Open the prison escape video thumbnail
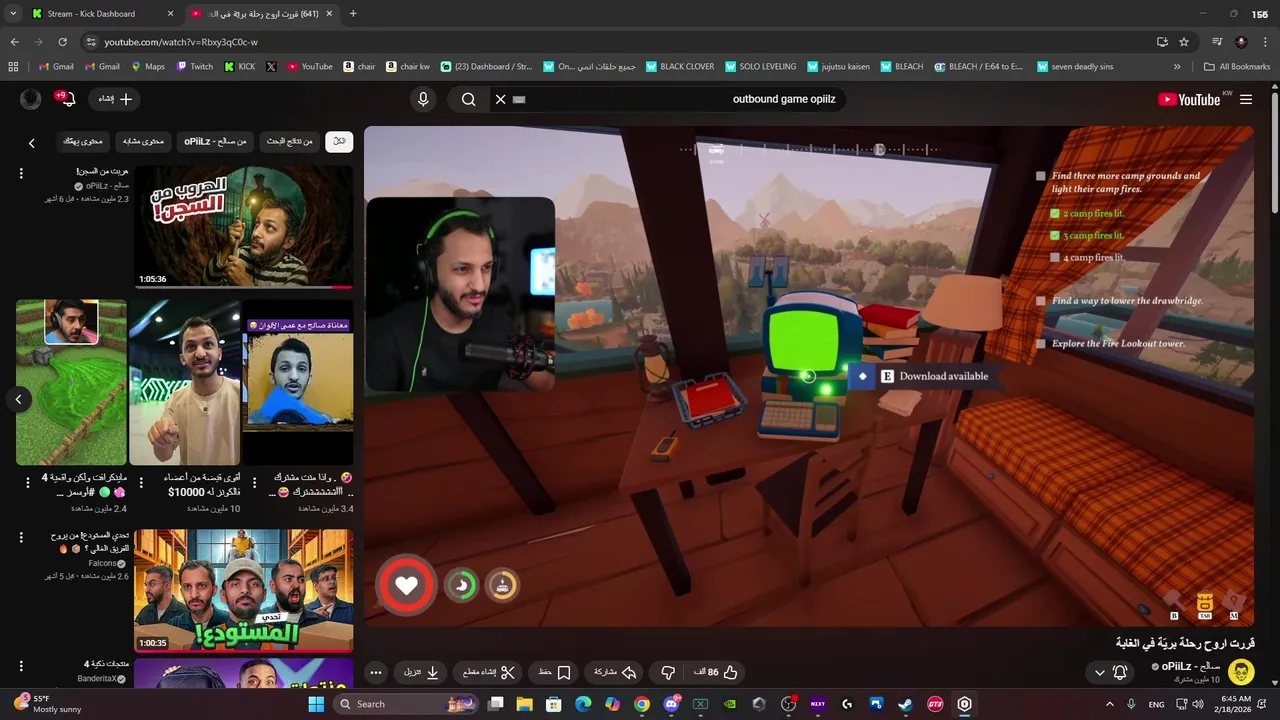1280x720 pixels. pyautogui.click(x=243, y=227)
